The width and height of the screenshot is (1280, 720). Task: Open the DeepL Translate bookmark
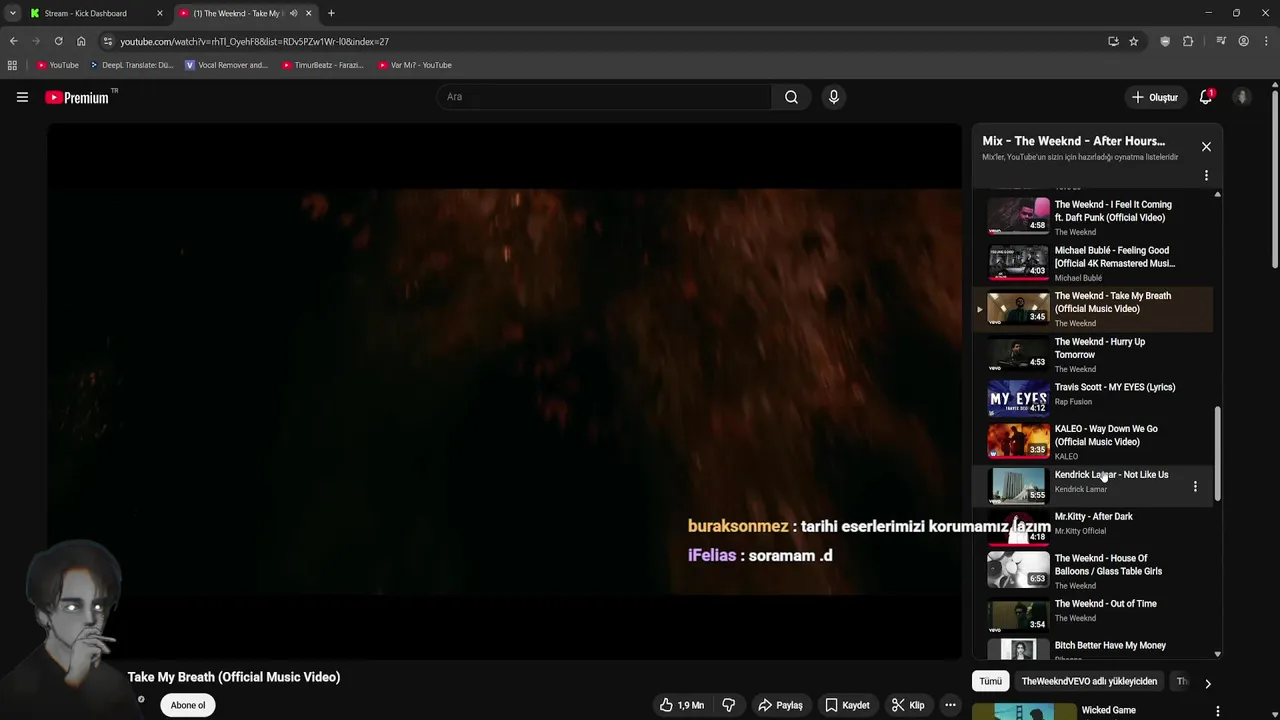click(x=131, y=65)
